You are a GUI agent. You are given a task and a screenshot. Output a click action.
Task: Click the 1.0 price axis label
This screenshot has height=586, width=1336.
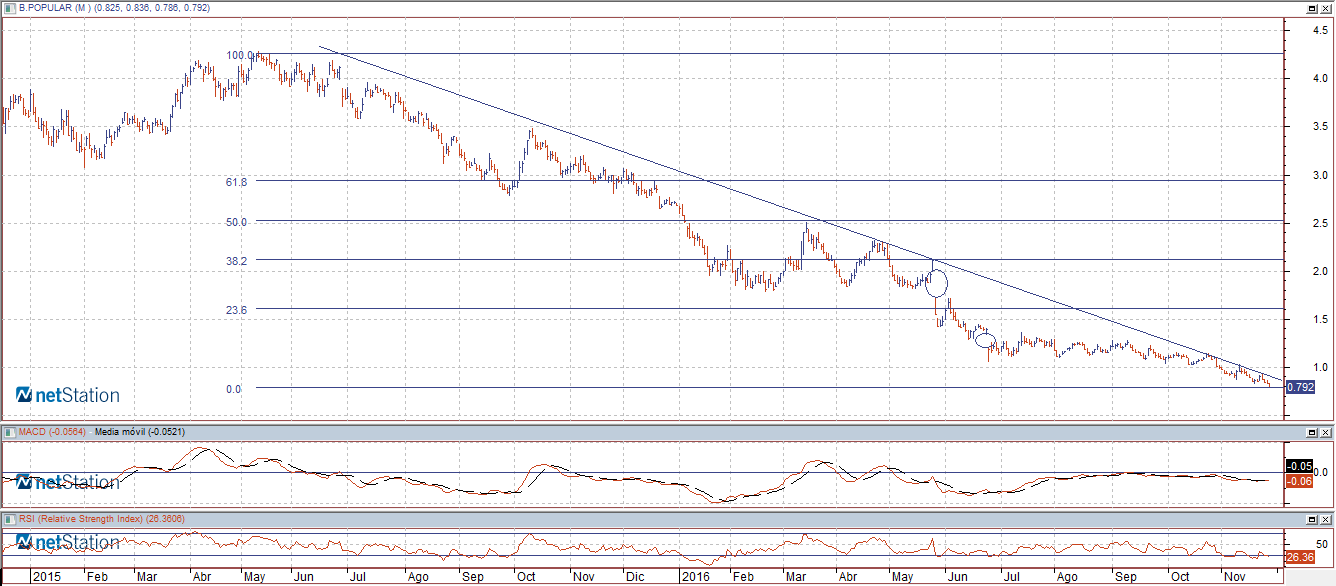[1320, 367]
